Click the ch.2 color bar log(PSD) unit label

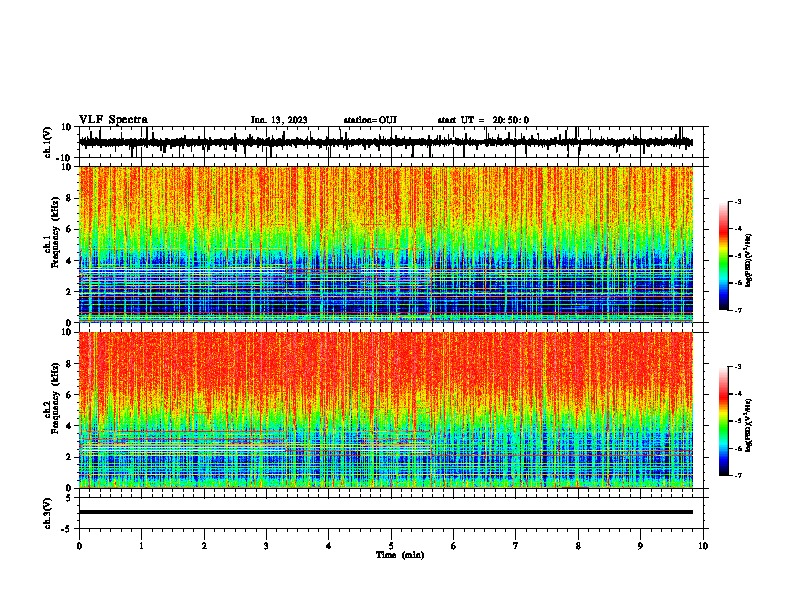pos(749,425)
